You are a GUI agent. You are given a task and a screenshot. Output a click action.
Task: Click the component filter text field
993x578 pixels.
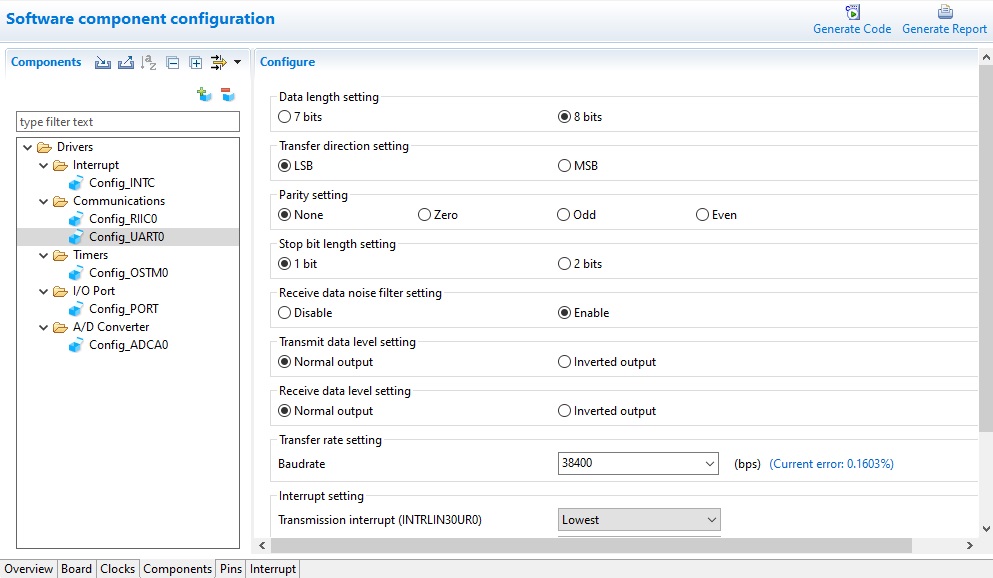point(128,122)
